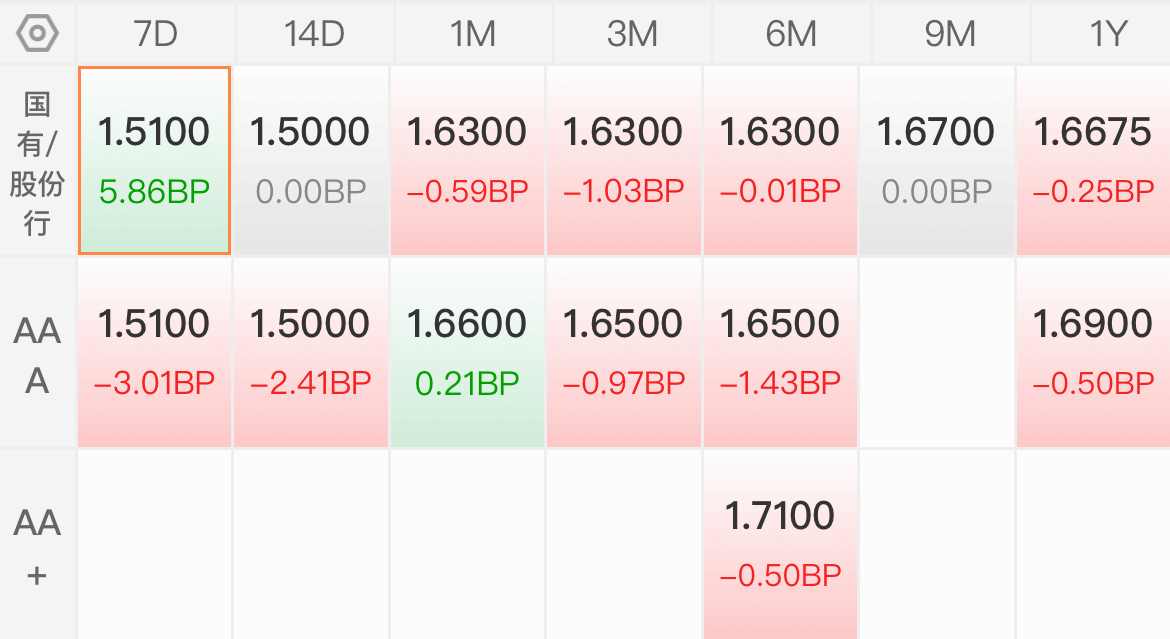Select the 6M column header
Screen dimensions: 1170x639
pyautogui.click(x=791, y=34)
